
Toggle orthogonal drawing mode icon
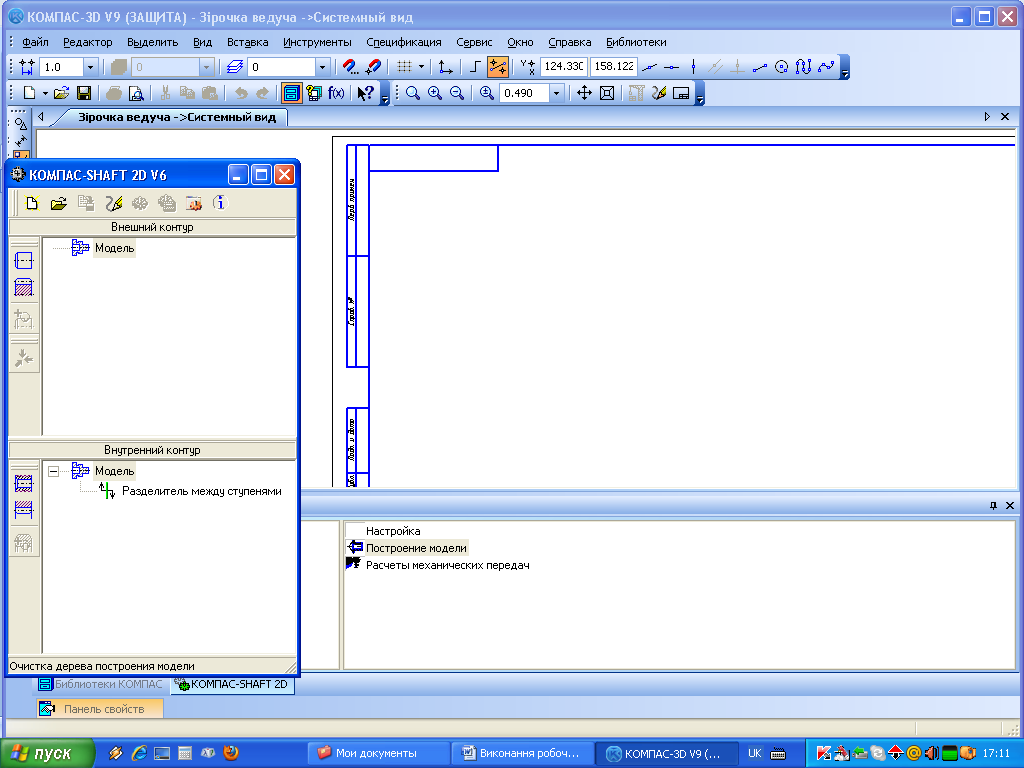pos(475,67)
